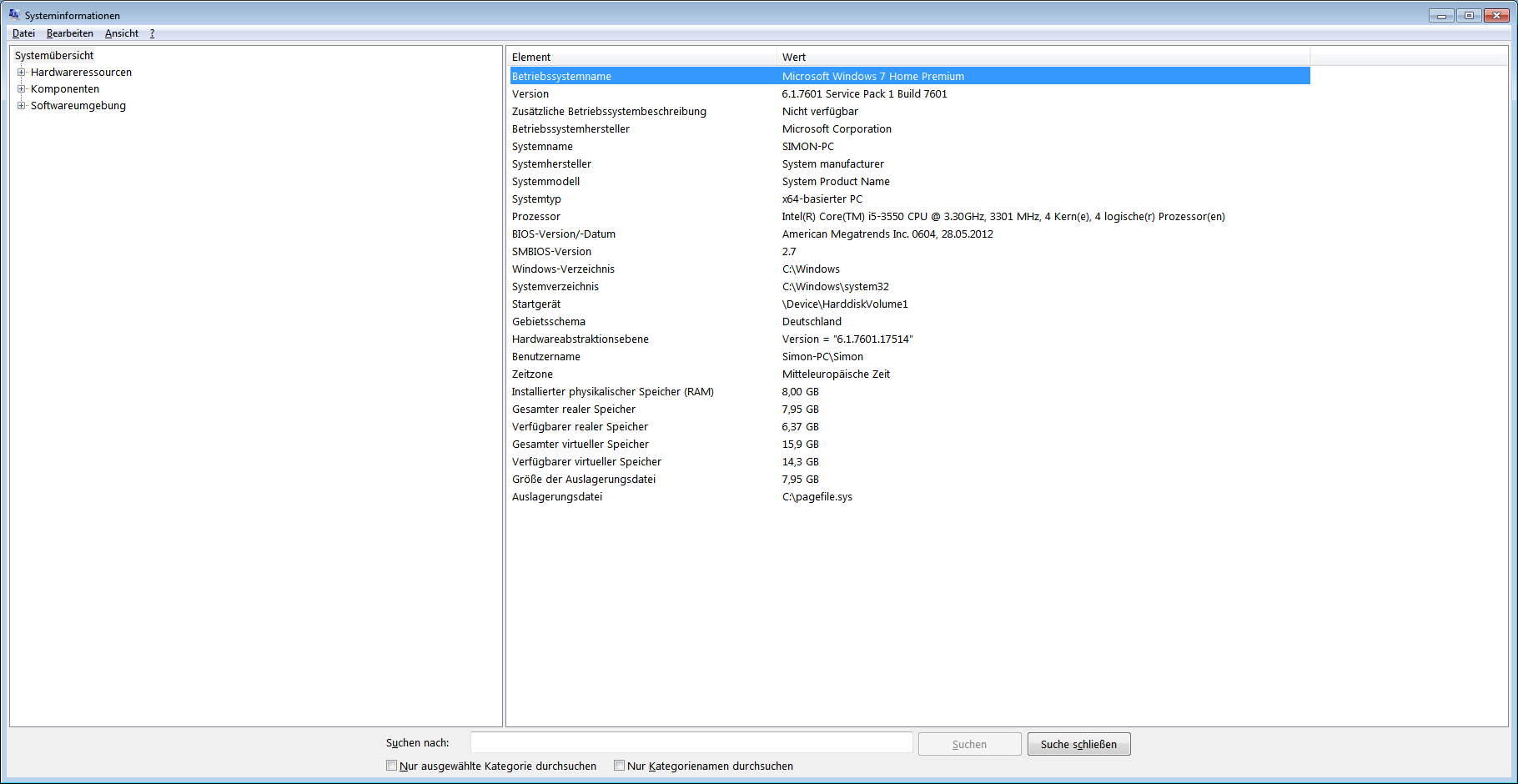Screen dimensions: 1518x784
Task: Click the 8,00 GB value
Action: click(801, 391)
